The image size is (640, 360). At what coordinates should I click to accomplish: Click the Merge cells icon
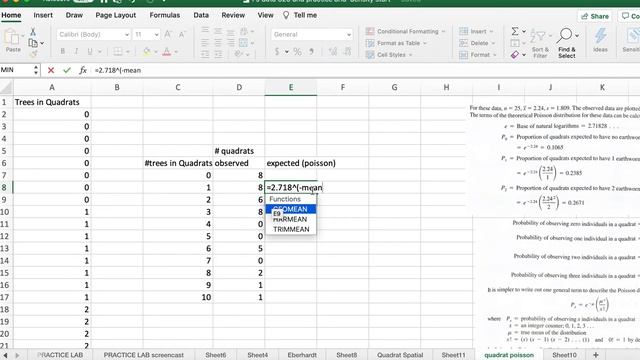pos(243,43)
